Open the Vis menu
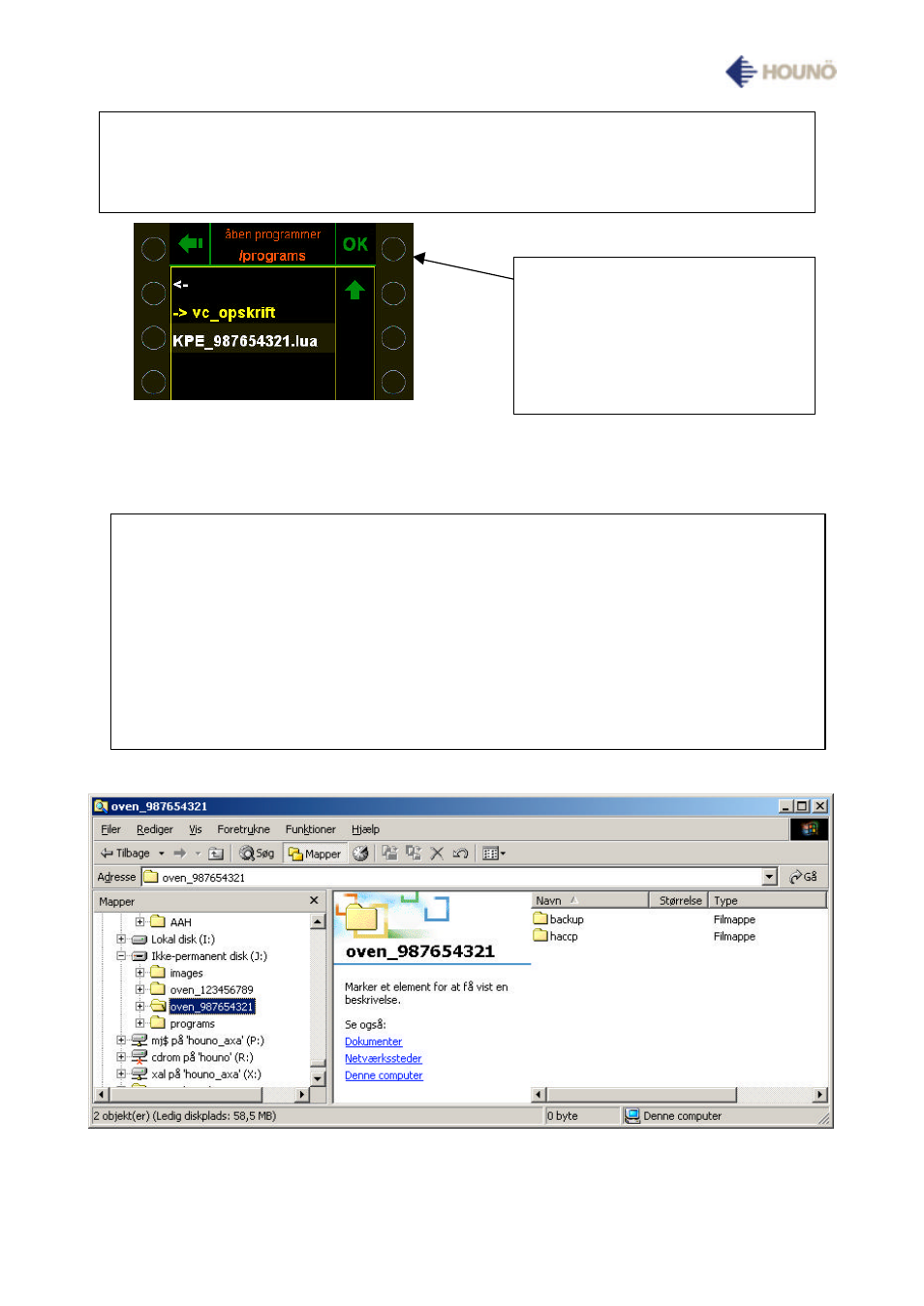This screenshot has height=1306, width=924. click(x=196, y=829)
